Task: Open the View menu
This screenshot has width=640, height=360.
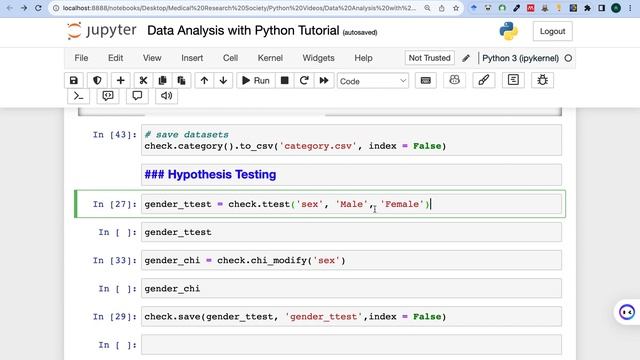Action: (x=152, y=58)
